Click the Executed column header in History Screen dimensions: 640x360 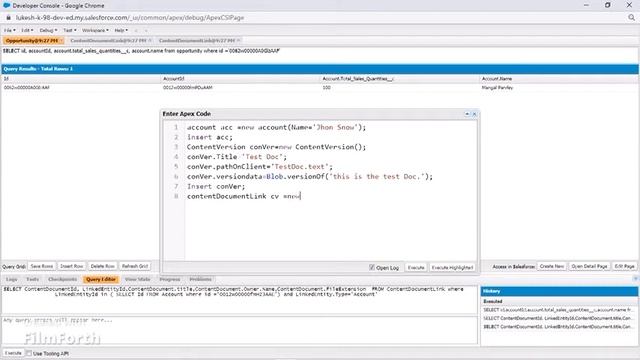[559, 301]
